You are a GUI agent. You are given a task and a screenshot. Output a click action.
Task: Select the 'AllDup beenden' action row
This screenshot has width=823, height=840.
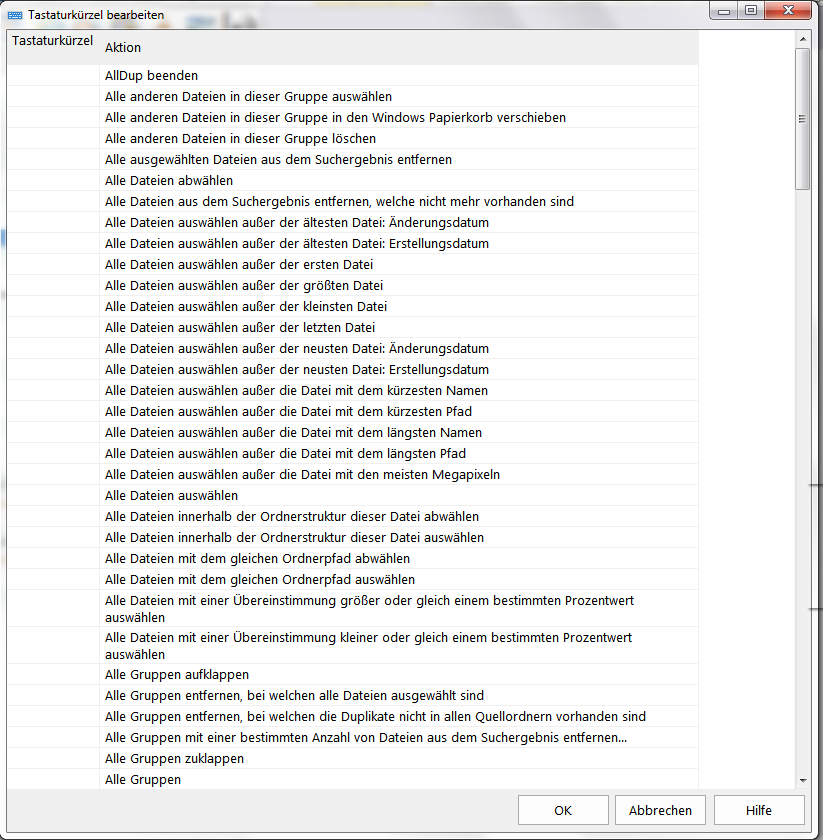click(152, 76)
